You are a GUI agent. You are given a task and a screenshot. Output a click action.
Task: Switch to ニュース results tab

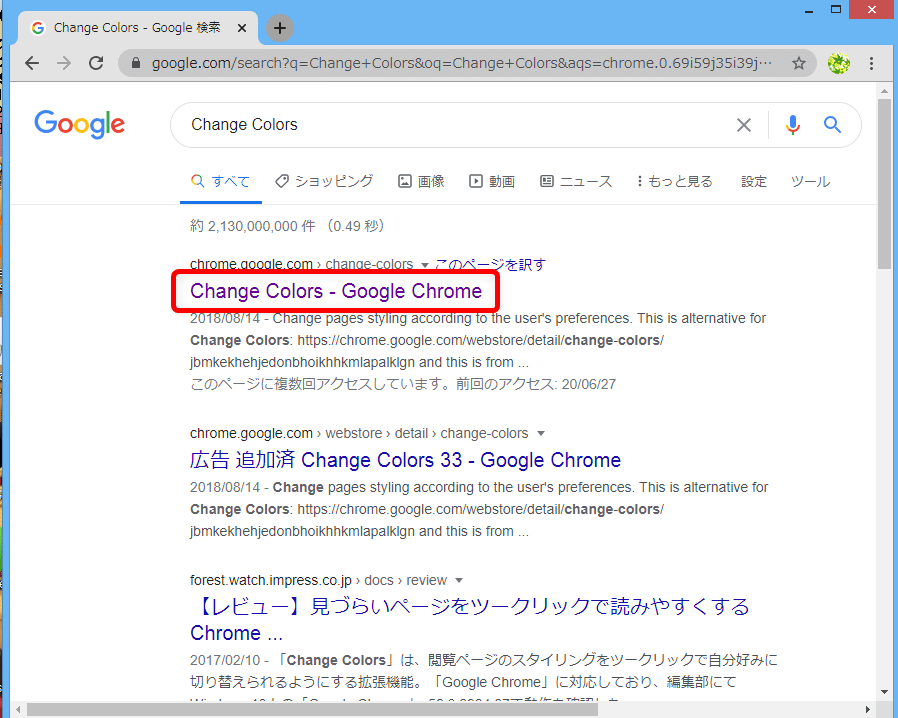pos(576,182)
